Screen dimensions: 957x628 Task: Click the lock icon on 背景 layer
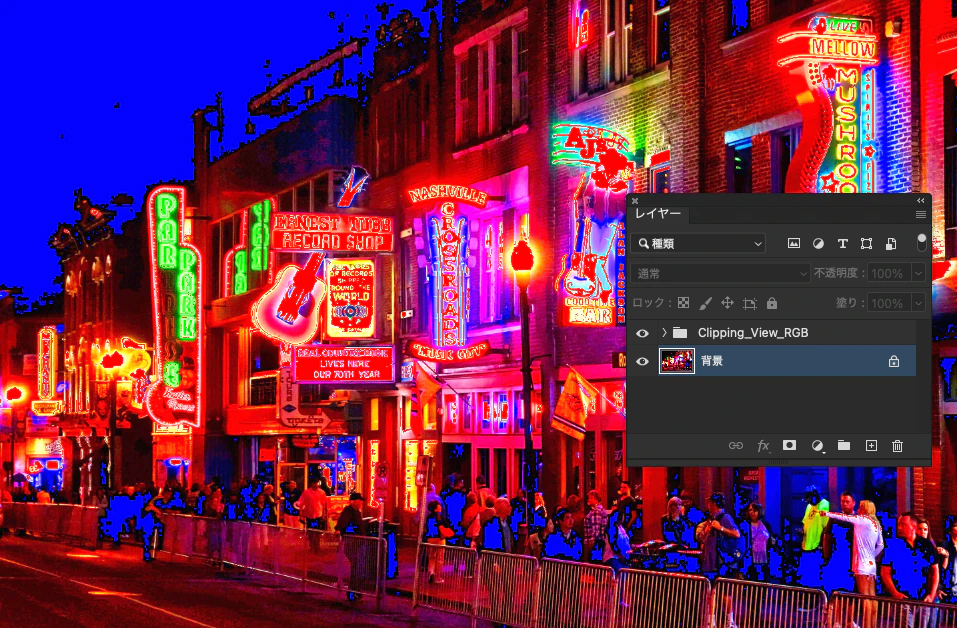click(x=894, y=361)
